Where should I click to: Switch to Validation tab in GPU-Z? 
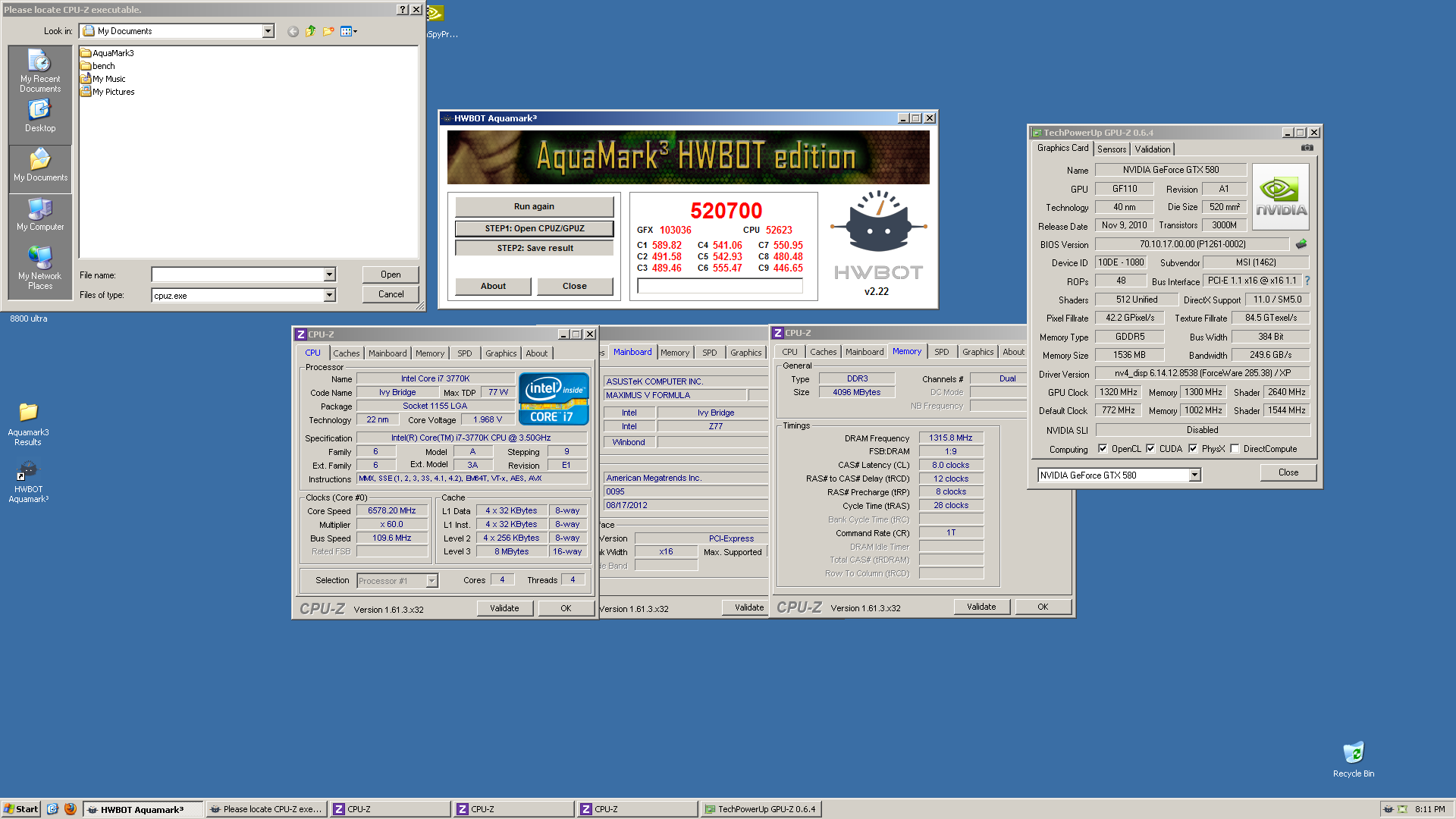click(x=1152, y=149)
